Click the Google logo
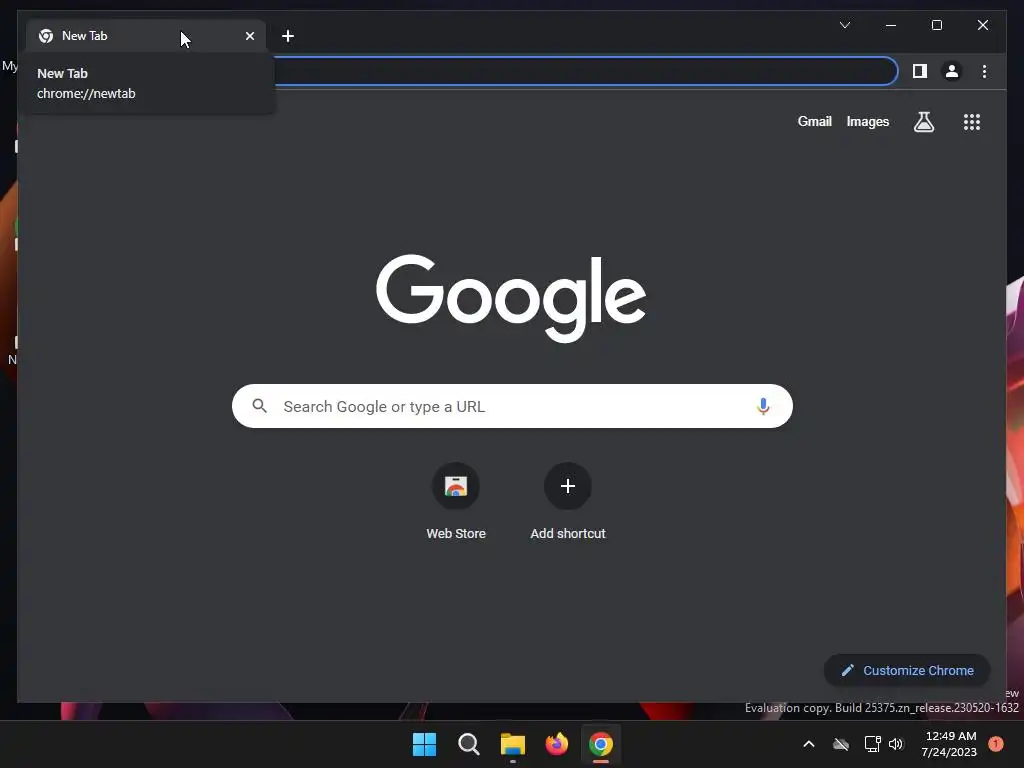 [511, 297]
